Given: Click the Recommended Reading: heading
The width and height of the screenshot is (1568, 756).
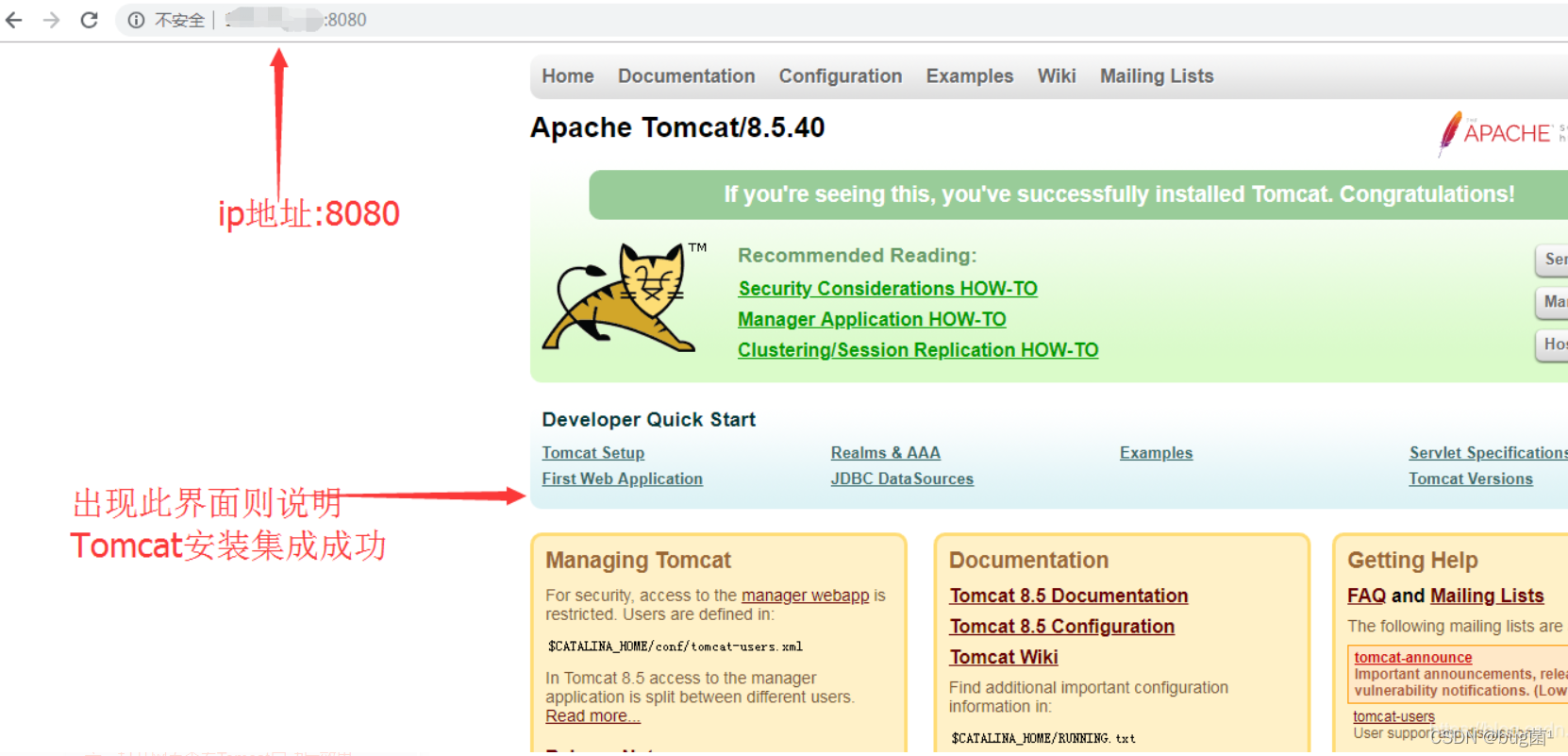Looking at the screenshot, I should (857, 255).
